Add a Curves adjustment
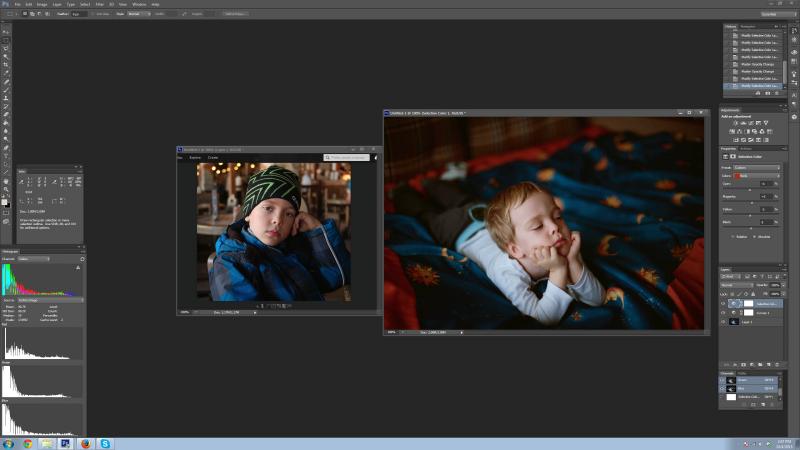800x450 pixels. point(751,123)
